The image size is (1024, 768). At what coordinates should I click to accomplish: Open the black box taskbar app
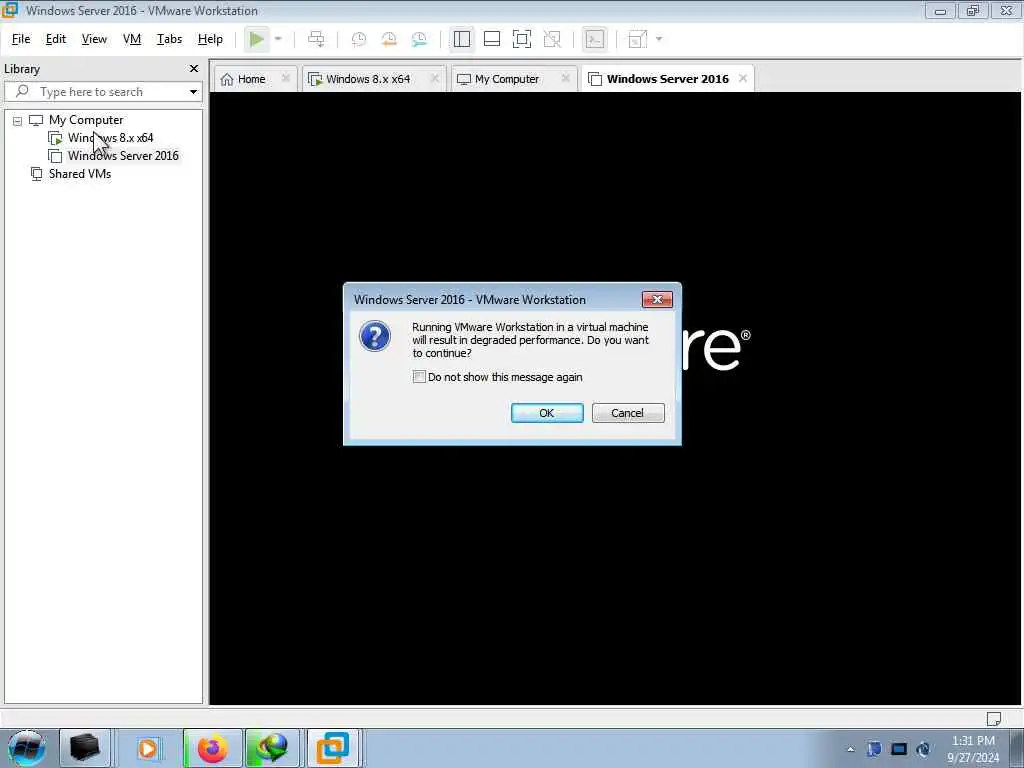point(84,748)
